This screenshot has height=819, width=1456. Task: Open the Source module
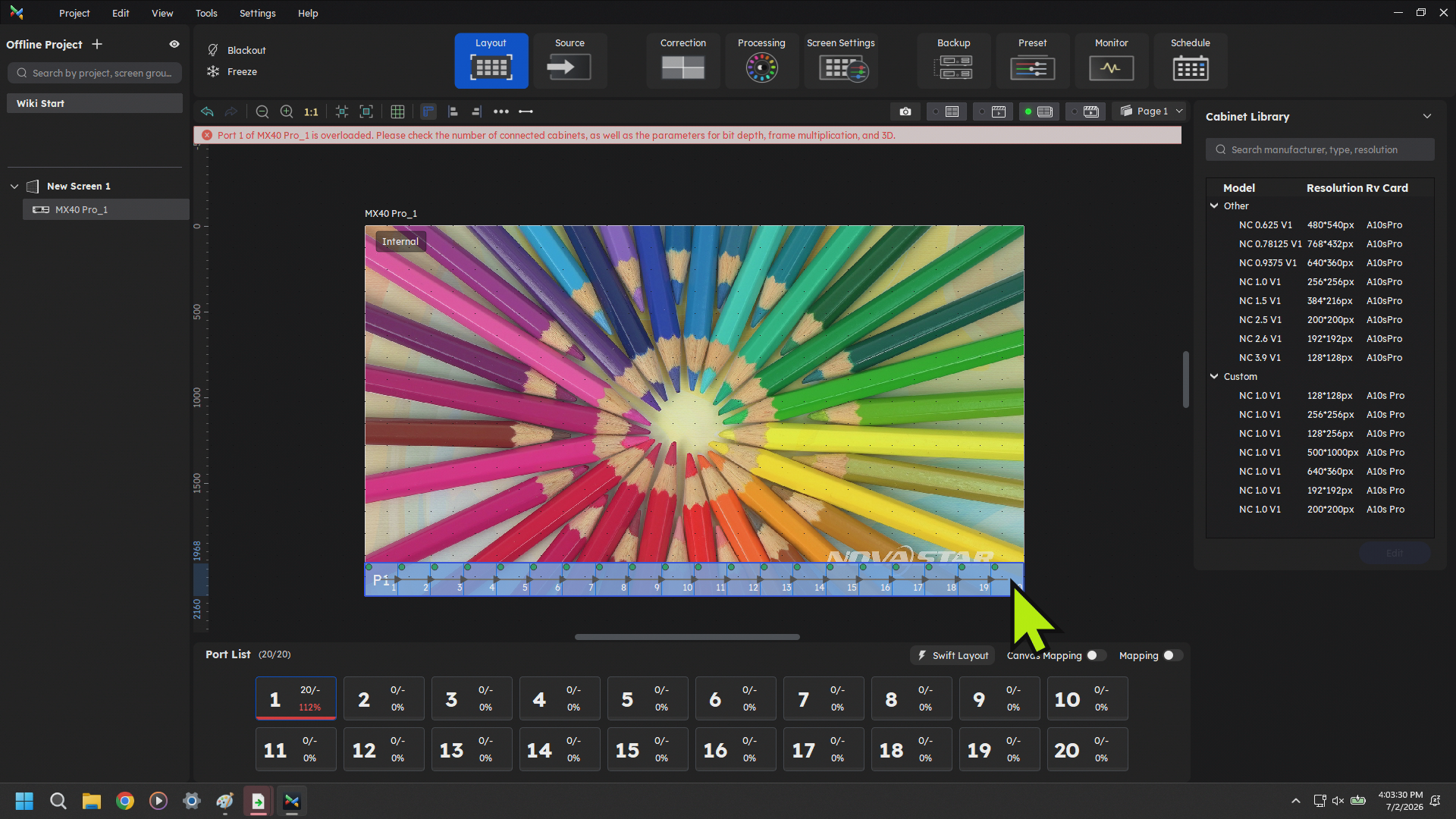pyautogui.click(x=570, y=61)
